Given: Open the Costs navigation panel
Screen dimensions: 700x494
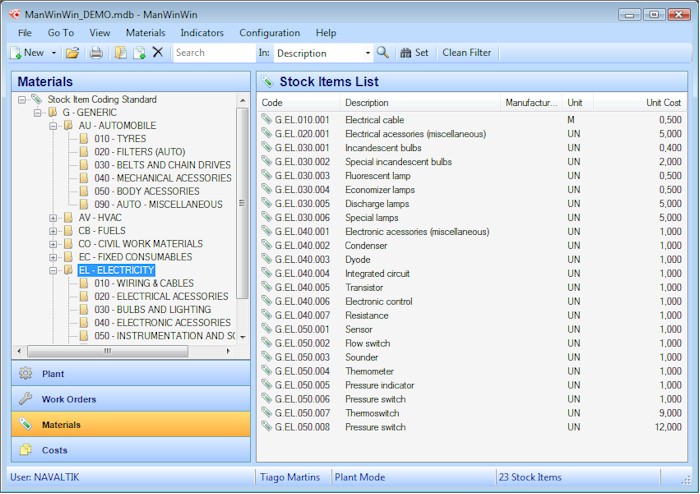Looking at the screenshot, I should pos(131,450).
